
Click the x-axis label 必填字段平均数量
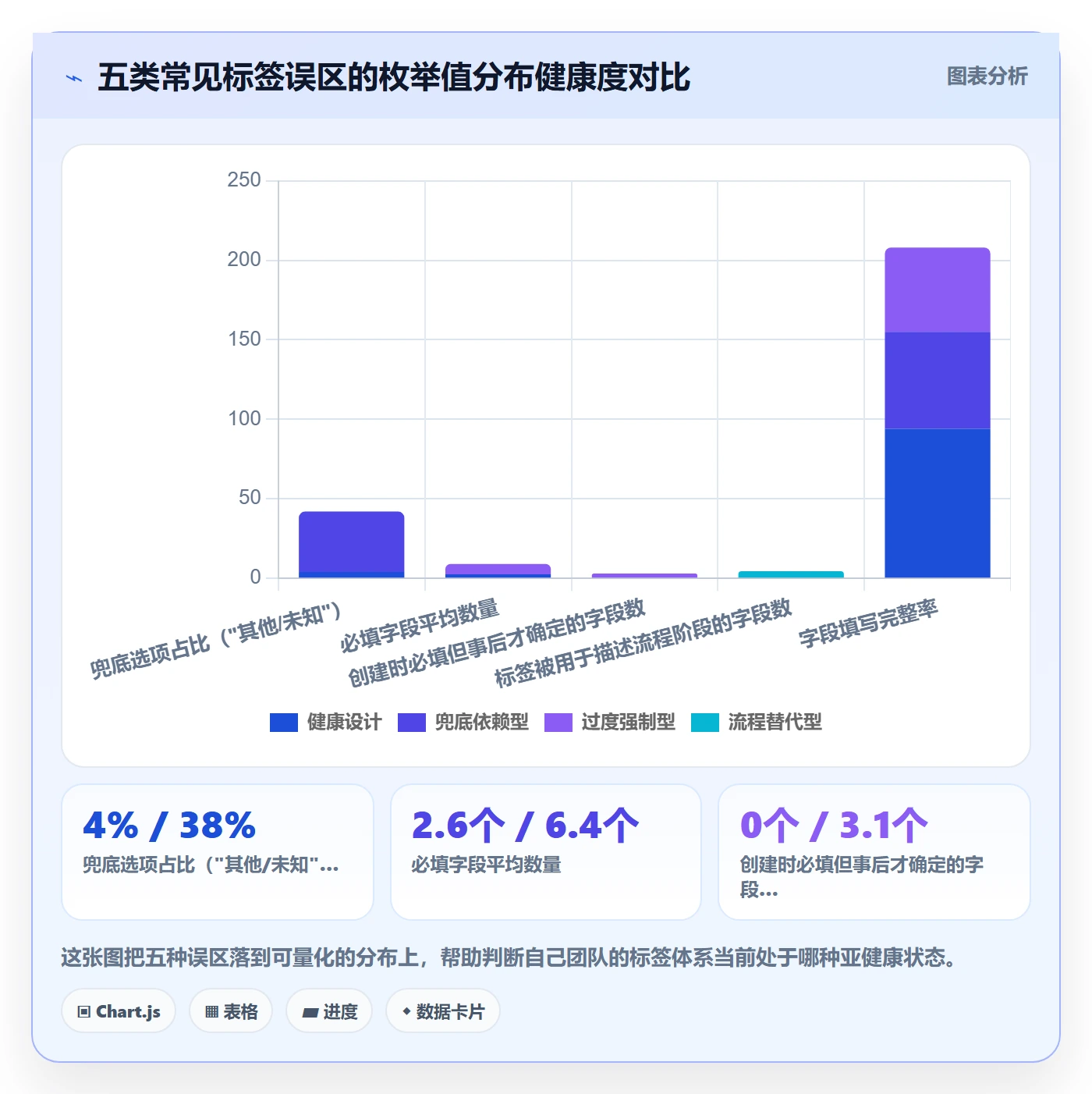[420, 626]
